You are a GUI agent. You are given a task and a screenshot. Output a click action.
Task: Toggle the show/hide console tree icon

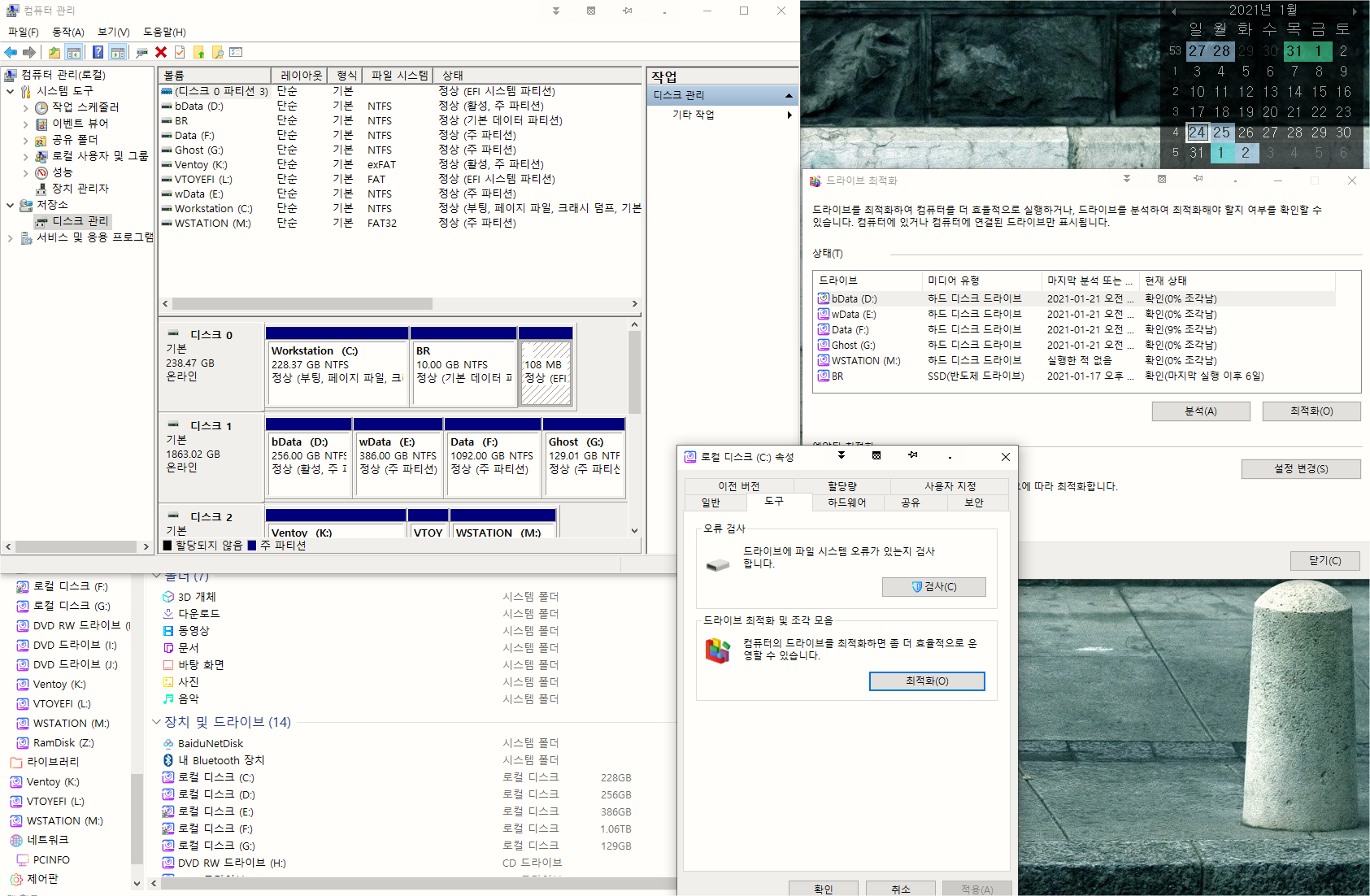click(74, 52)
